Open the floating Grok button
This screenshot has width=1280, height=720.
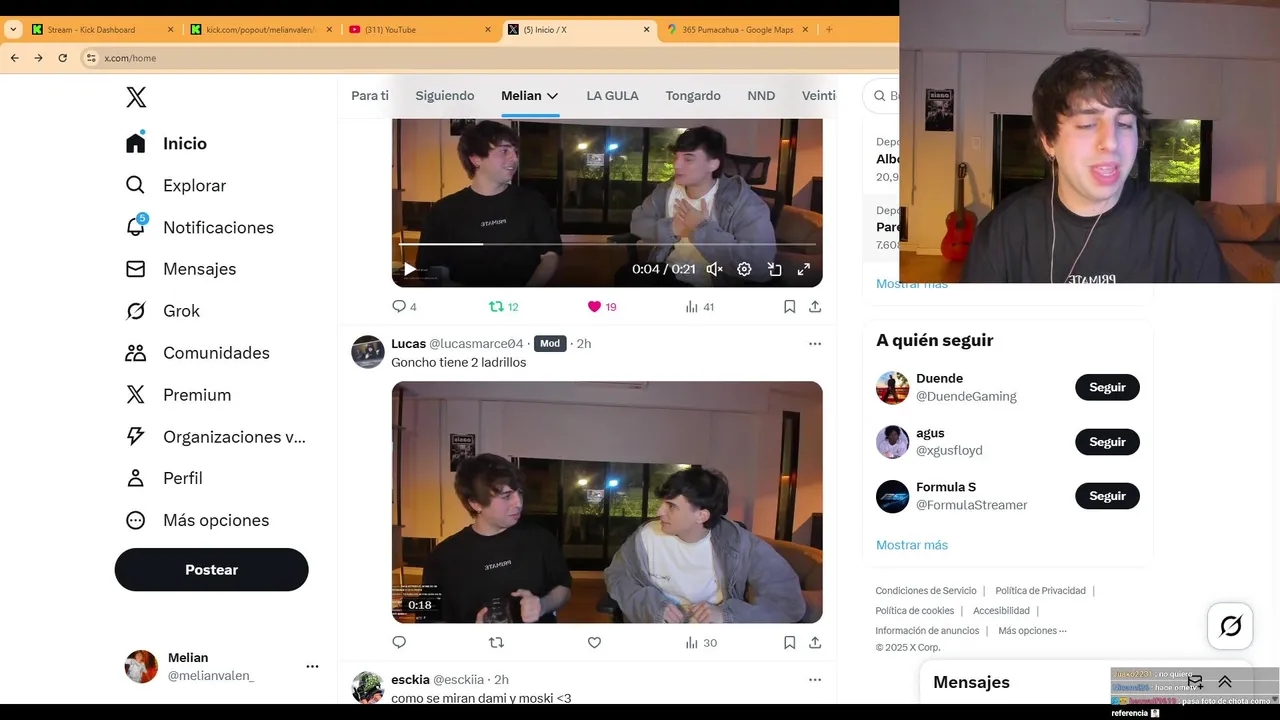coord(1231,626)
